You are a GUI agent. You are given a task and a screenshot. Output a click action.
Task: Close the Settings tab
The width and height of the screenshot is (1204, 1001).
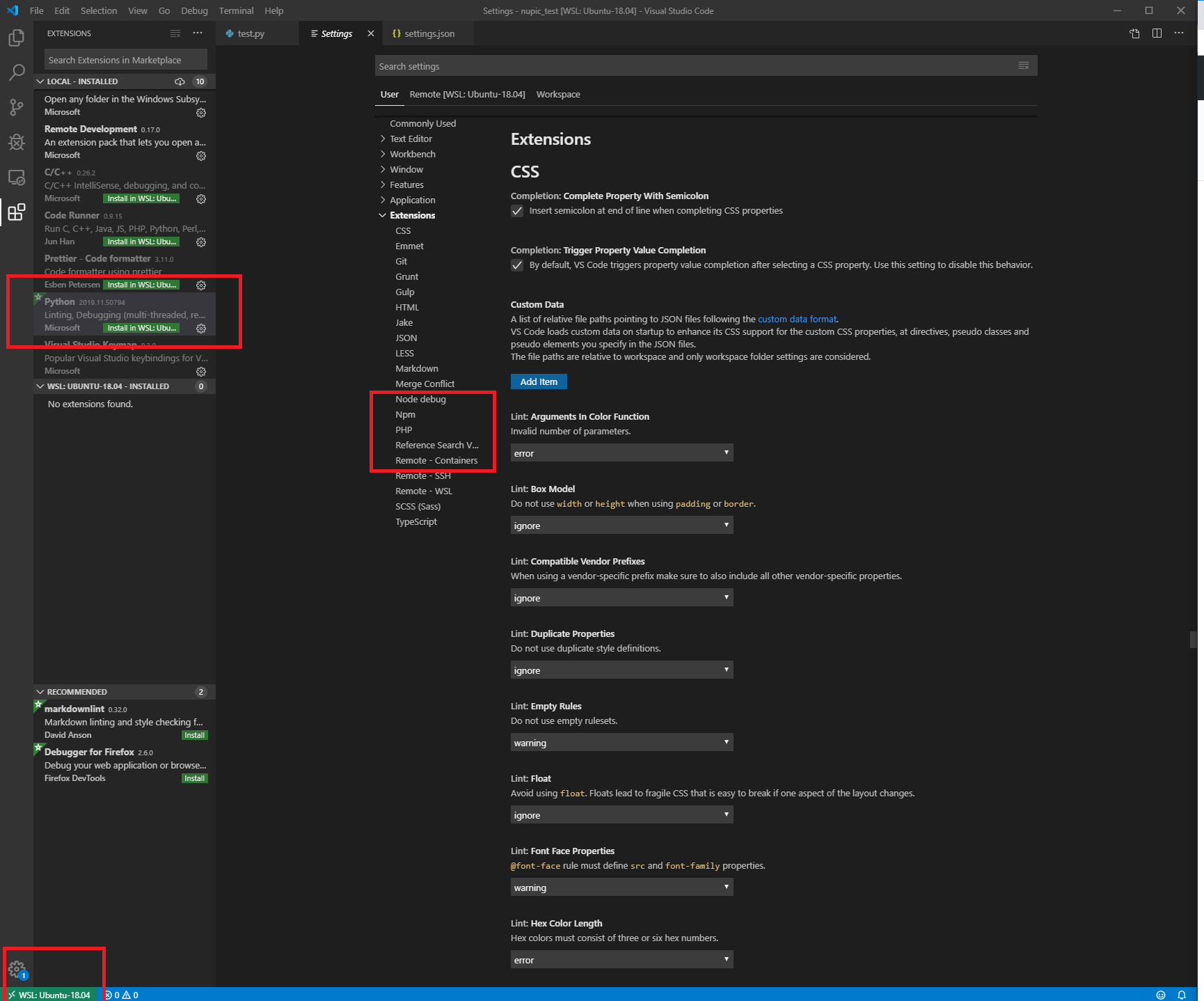click(x=371, y=33)
